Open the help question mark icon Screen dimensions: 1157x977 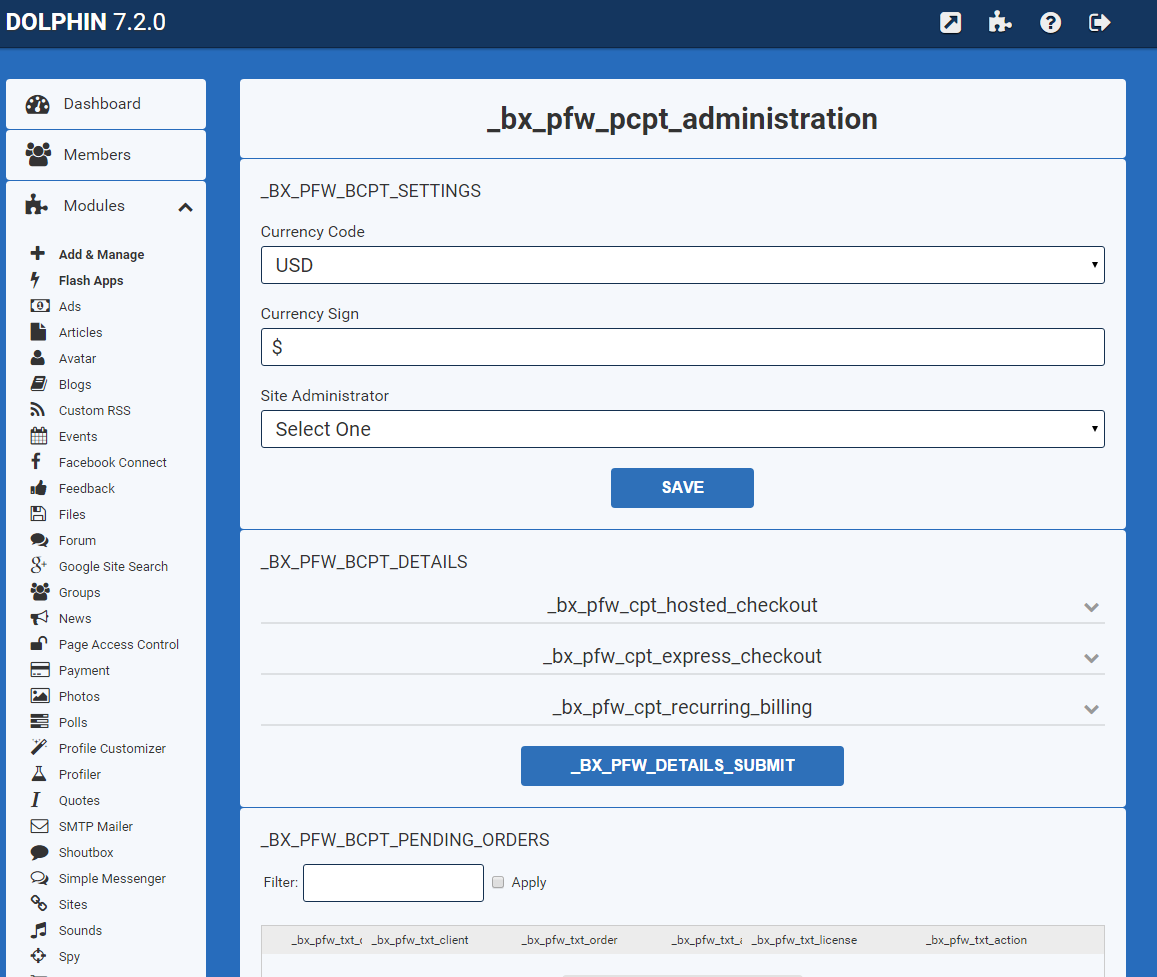(x=1050, y=22)
